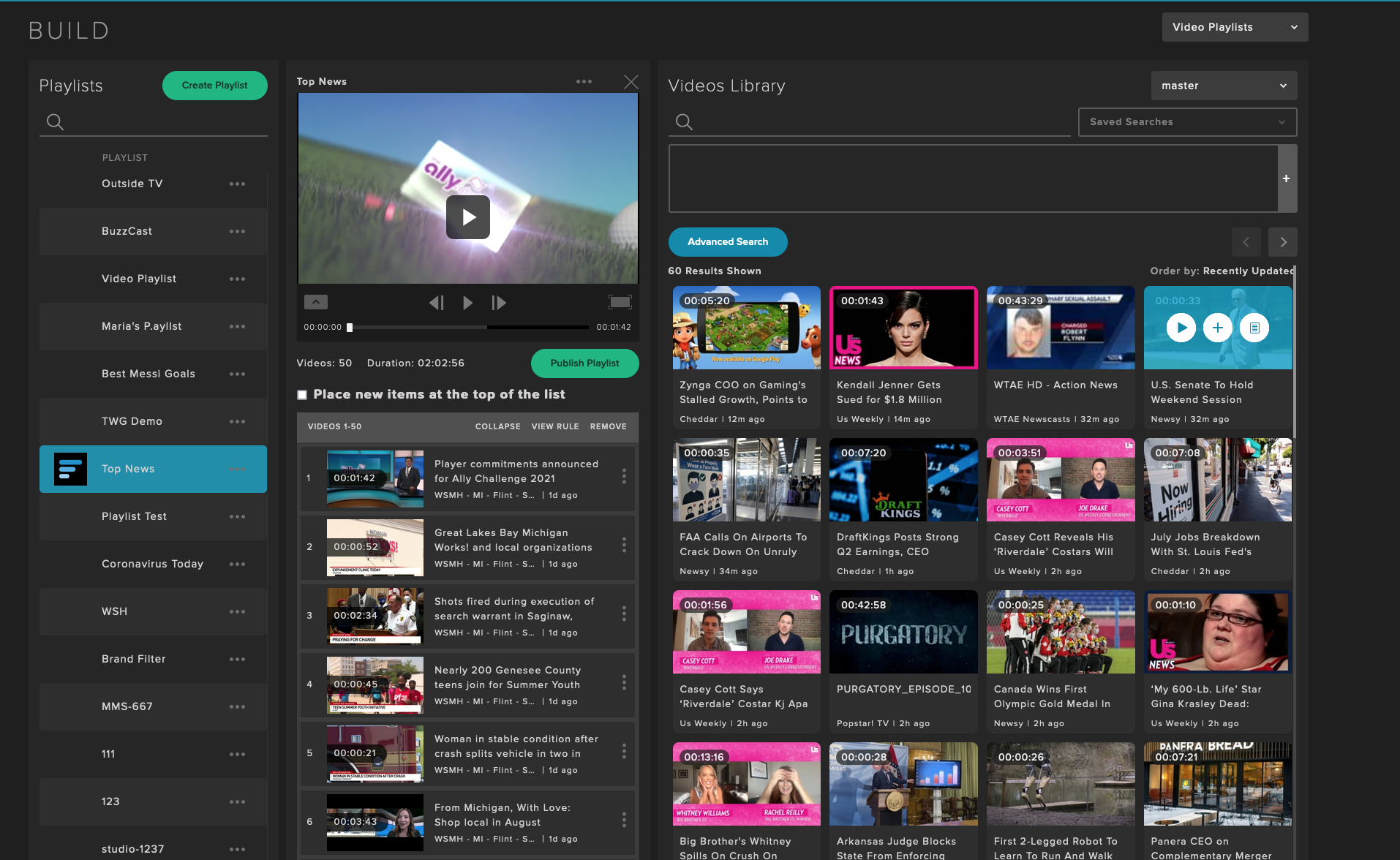The height and width of the screenshot is (860, 1400).
Task: Open options menu for WSH playlist
Action: (x=237, y=611)
